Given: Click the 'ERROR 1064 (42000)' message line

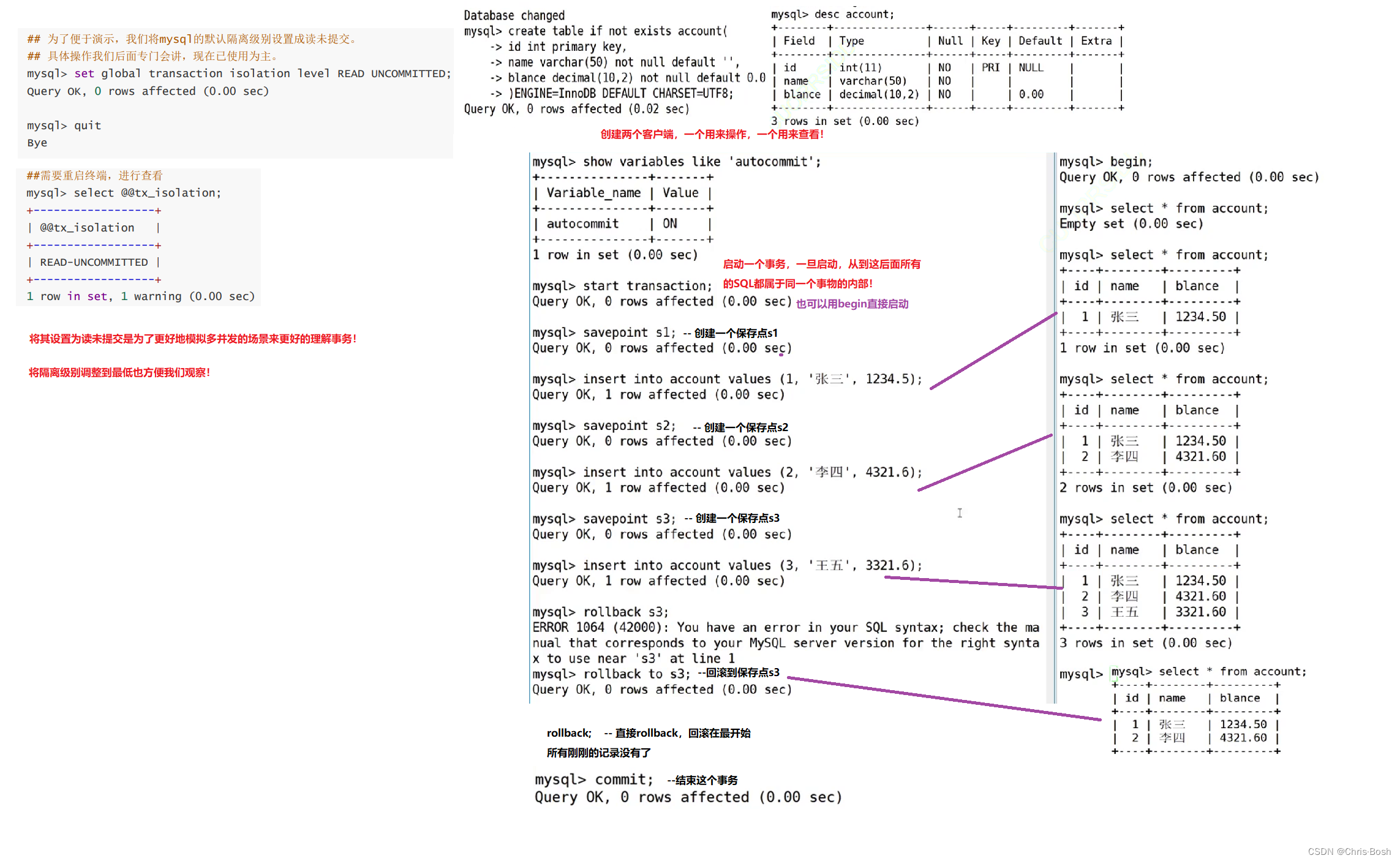Looking at the screenshot, I should (786, 628).
